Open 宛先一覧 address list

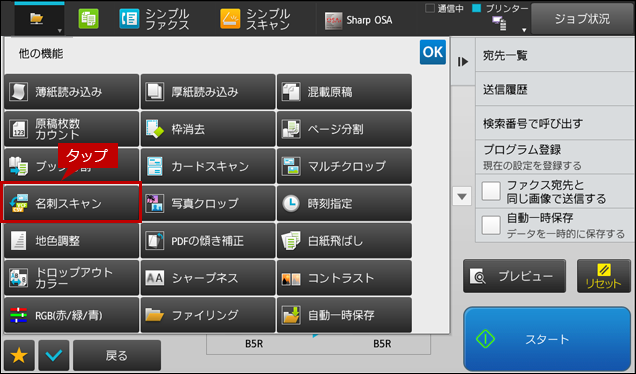tap(554, 55)
